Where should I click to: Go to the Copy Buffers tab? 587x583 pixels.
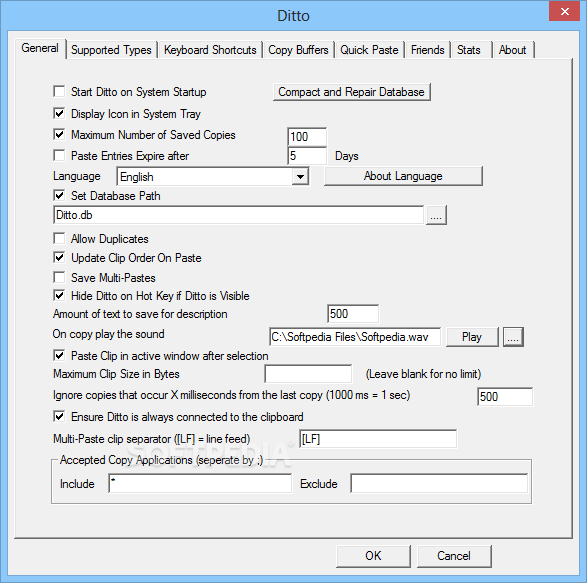[x=298, y=50]
